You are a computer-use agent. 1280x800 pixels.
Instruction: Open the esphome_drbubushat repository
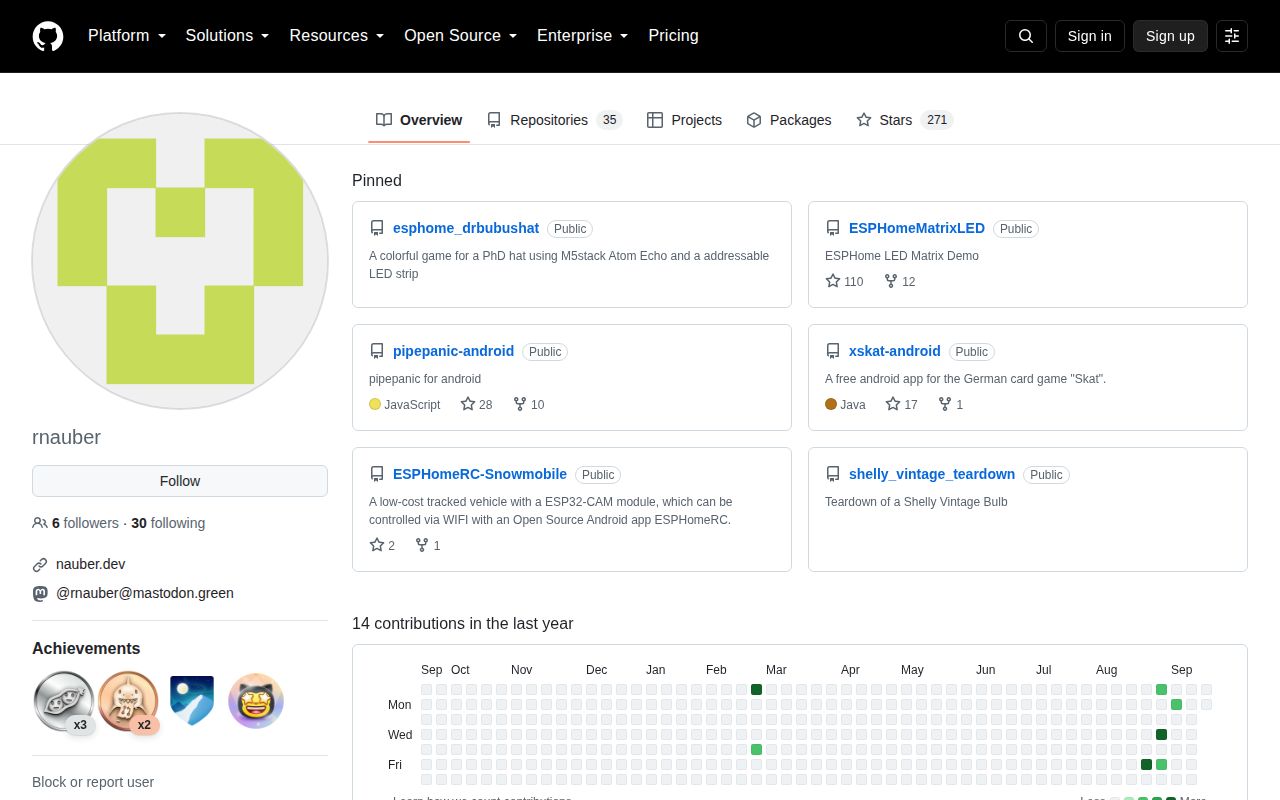(x=466, y=228)
